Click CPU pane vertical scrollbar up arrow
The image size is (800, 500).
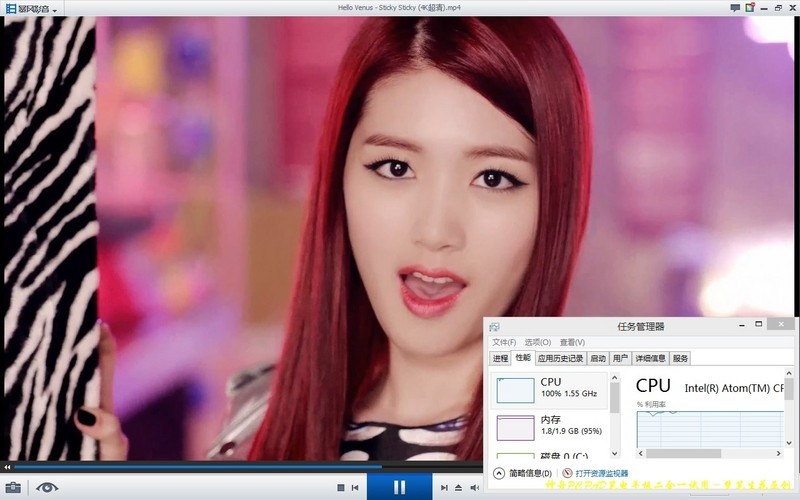point(789,373)
